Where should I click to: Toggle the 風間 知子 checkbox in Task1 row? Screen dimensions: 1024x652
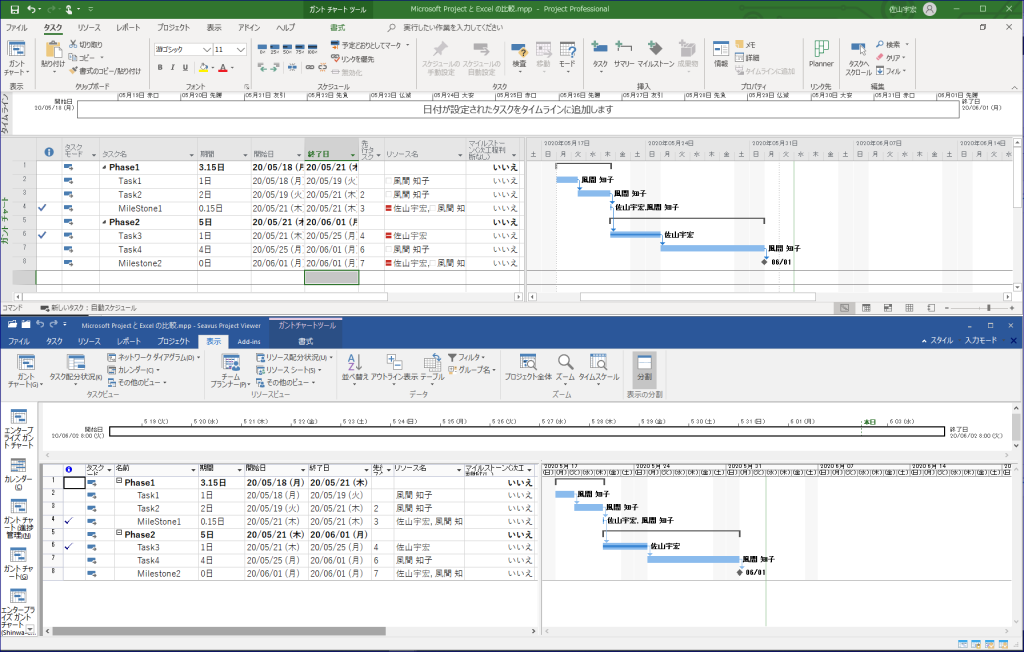(x=389, y=181)
